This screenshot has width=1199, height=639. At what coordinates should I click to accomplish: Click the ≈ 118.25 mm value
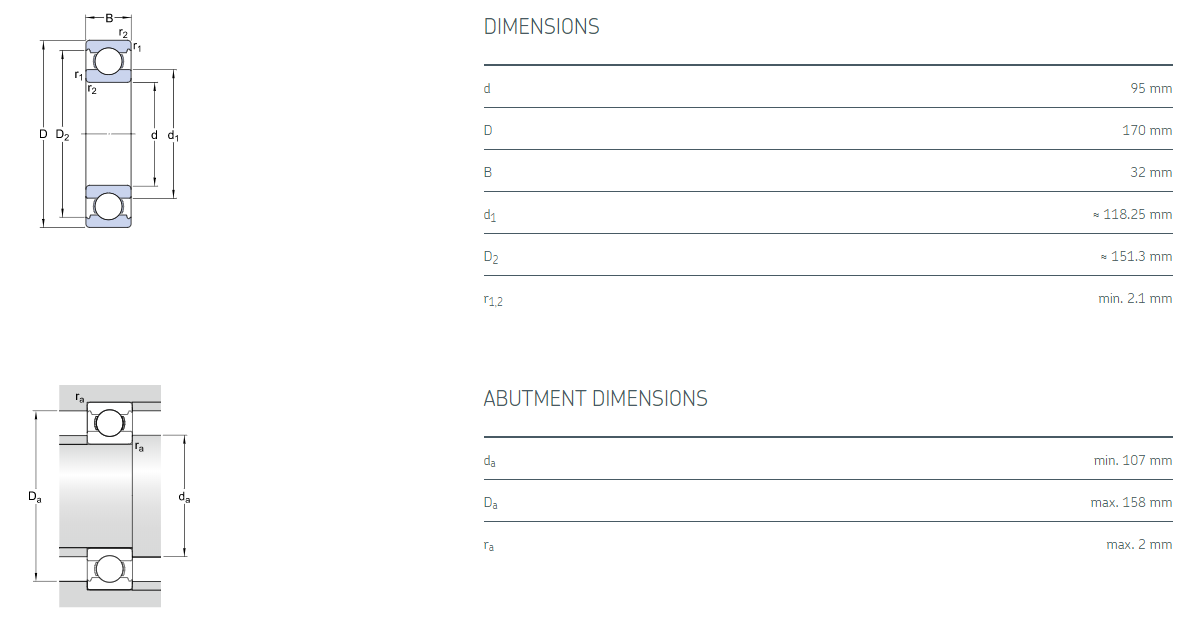click(1132, 214)
